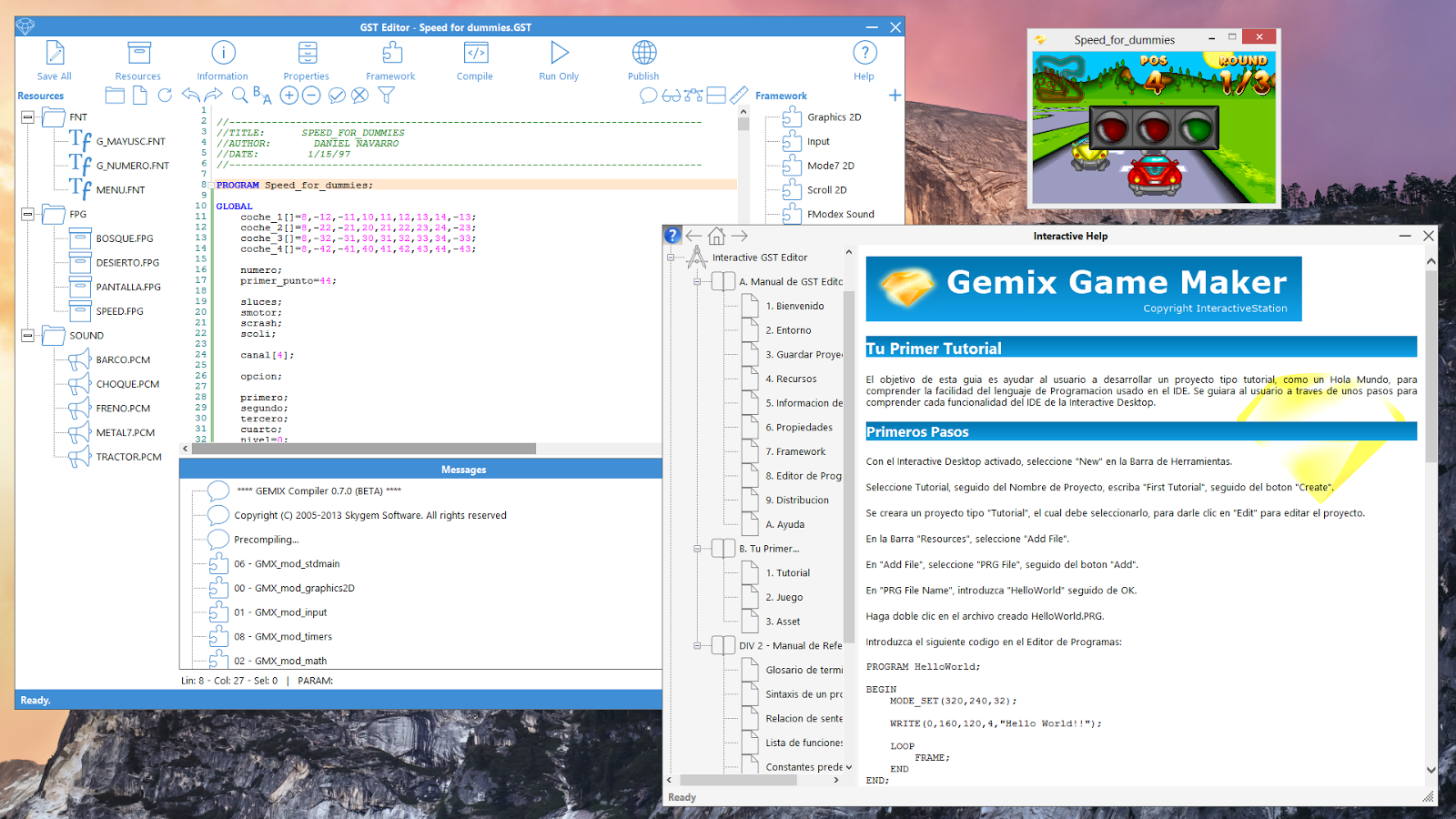
Task: Collapse the PROGRAM code fold marker
Action: pyautogui.click(x=211, y=185)
